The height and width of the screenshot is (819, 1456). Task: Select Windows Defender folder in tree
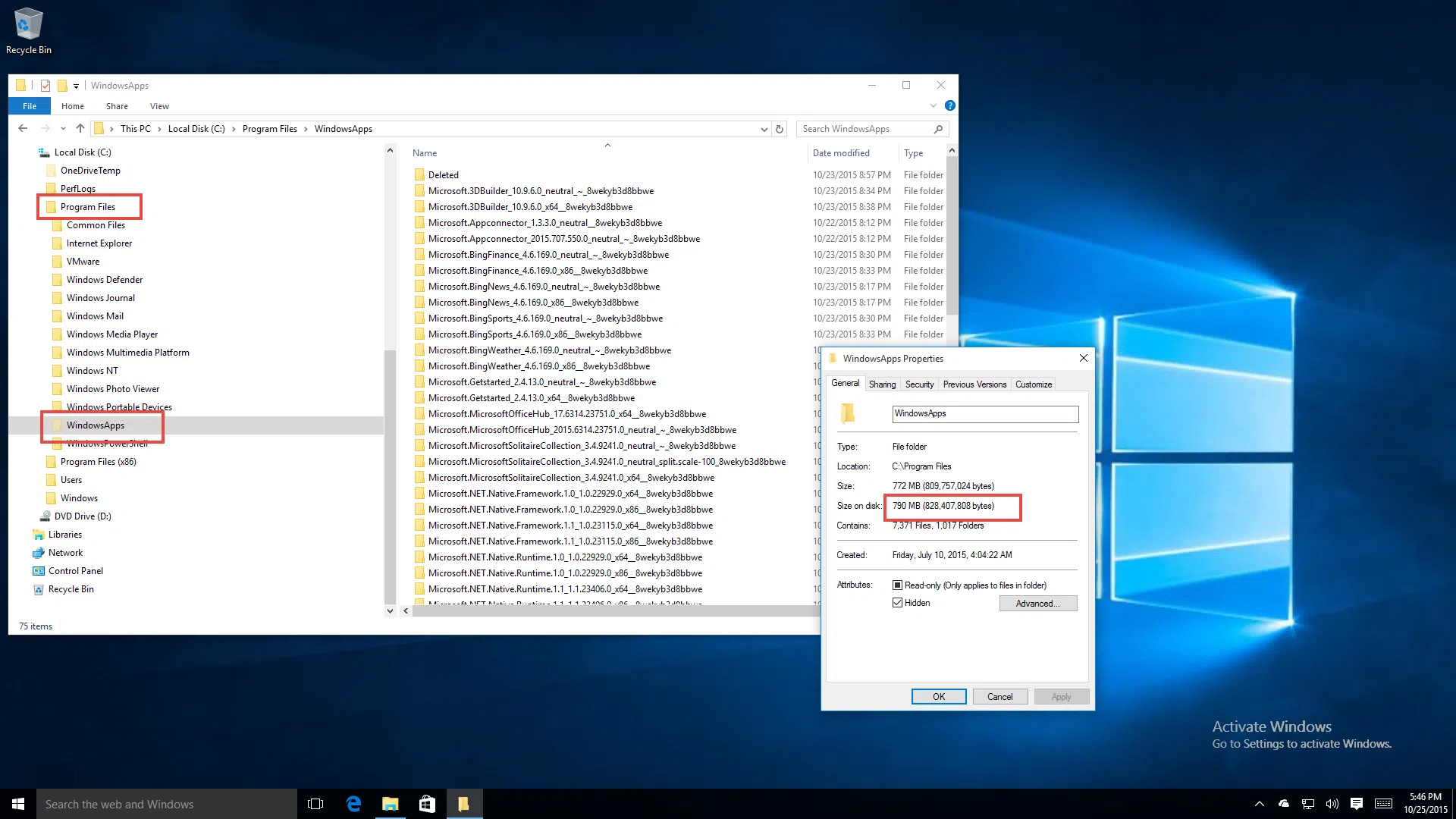[x=105, y=280]
